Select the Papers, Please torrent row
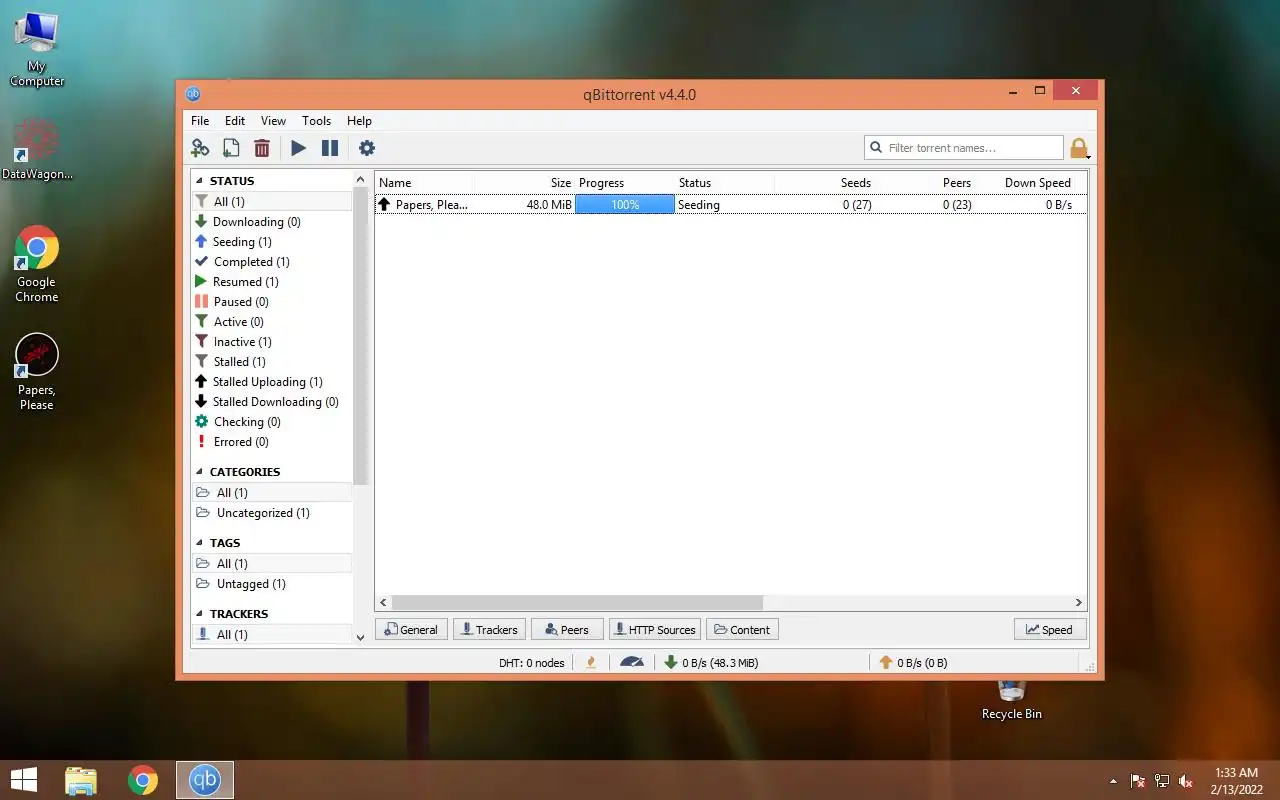 tap(731, 205)
